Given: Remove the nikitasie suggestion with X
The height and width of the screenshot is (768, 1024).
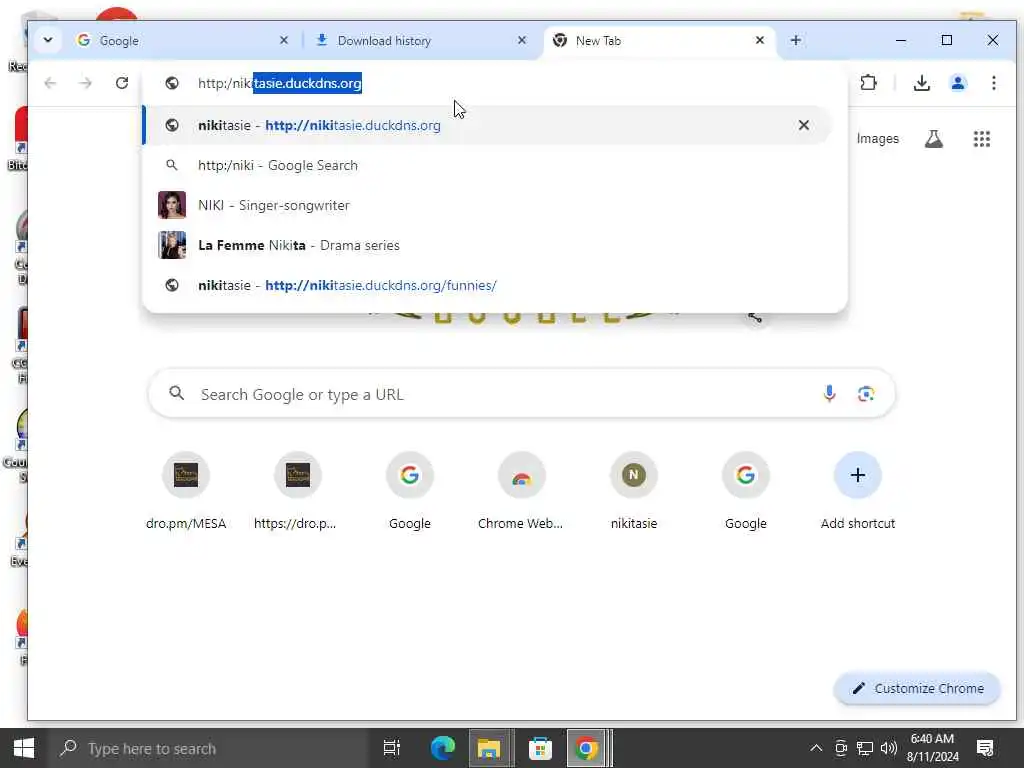Looking at the screenshot, I should pos(804,125).
